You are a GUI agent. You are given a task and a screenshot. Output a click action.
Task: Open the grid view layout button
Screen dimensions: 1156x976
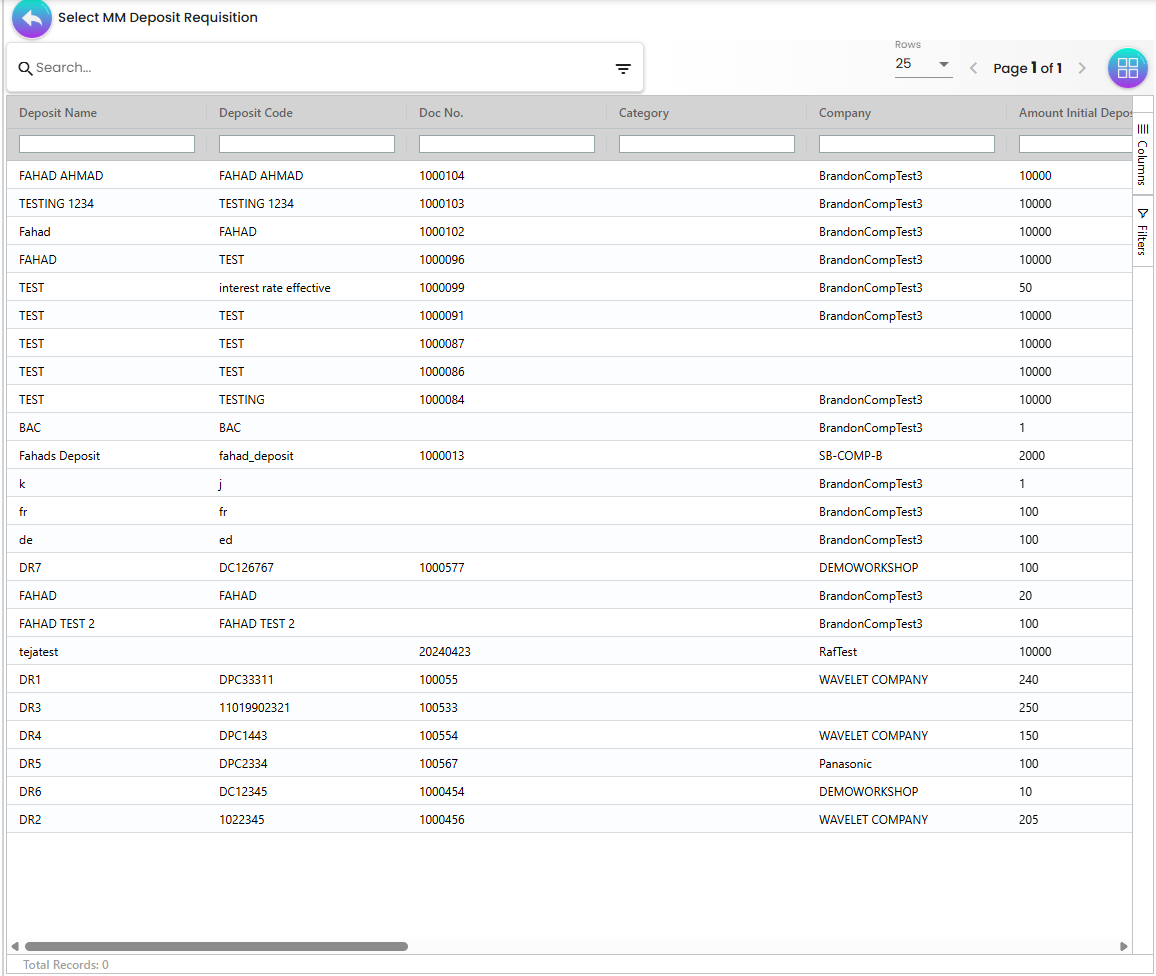(1127, 68)
